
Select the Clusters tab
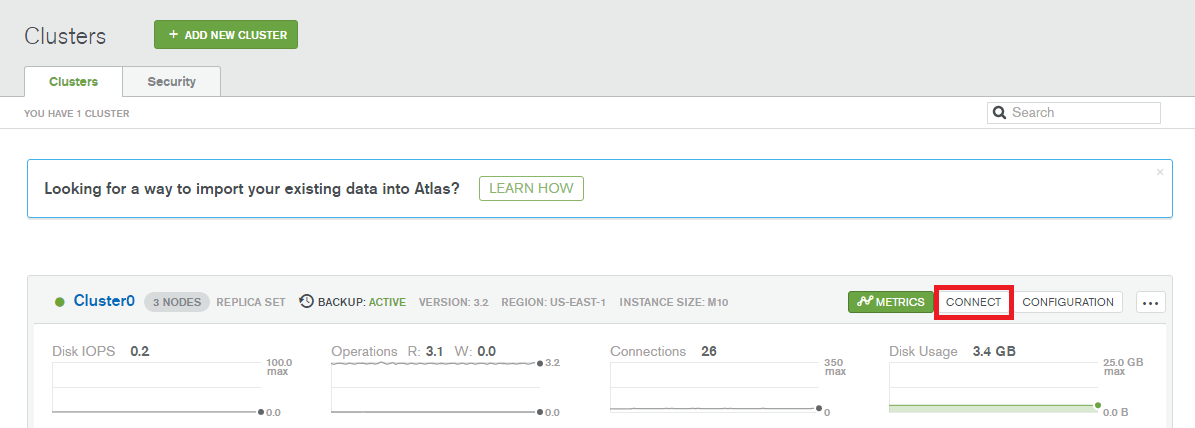pyautogui.click(x=73, y=82)
